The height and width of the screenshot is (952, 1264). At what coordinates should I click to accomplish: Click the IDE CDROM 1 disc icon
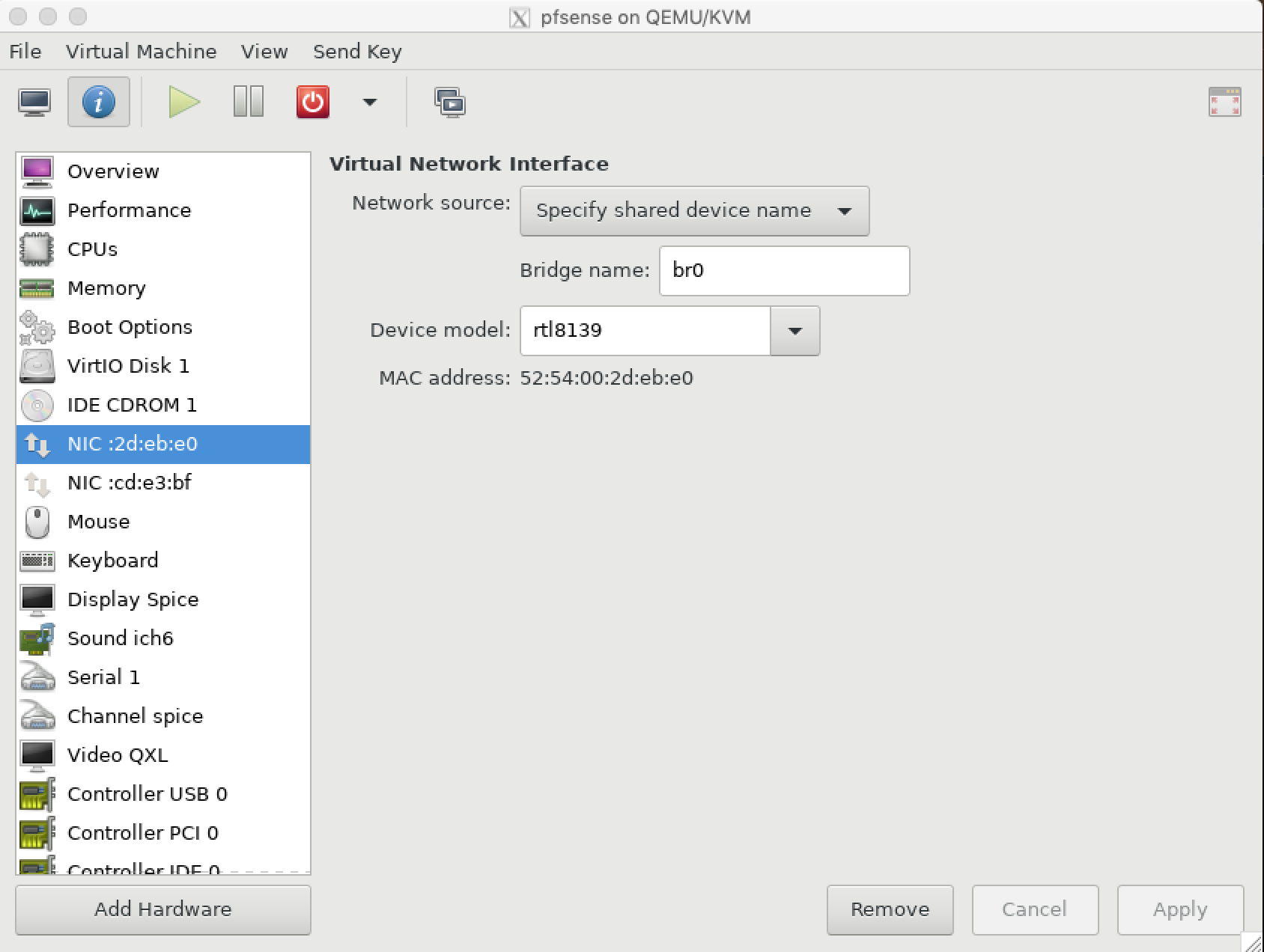point(37,405)
